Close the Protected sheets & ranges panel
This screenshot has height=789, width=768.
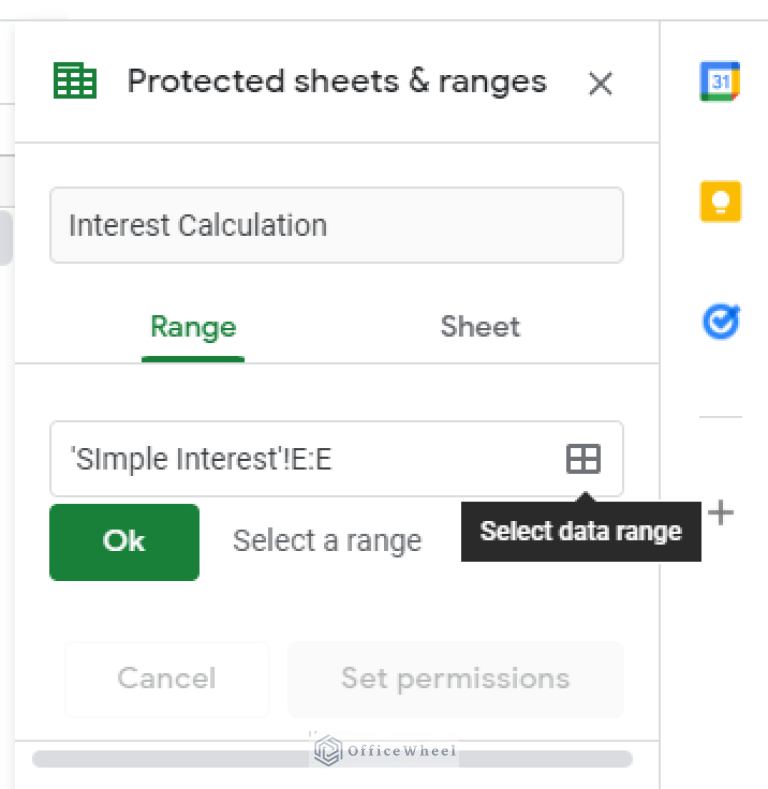point(600,83)
